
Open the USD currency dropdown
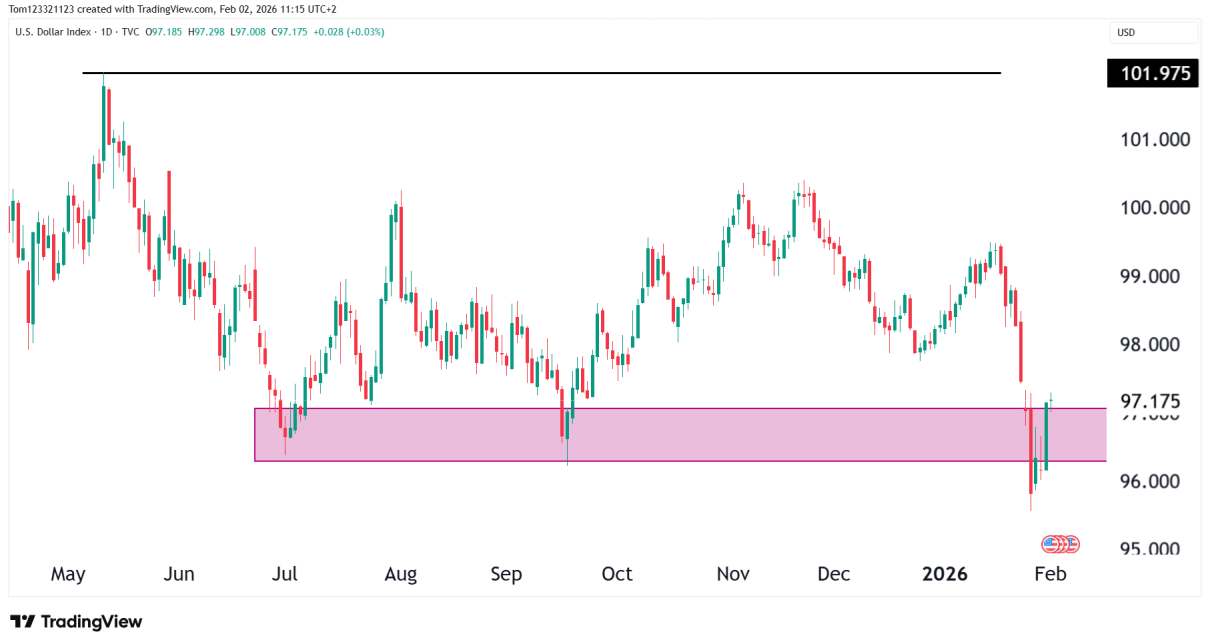(x=1152, y=32)
